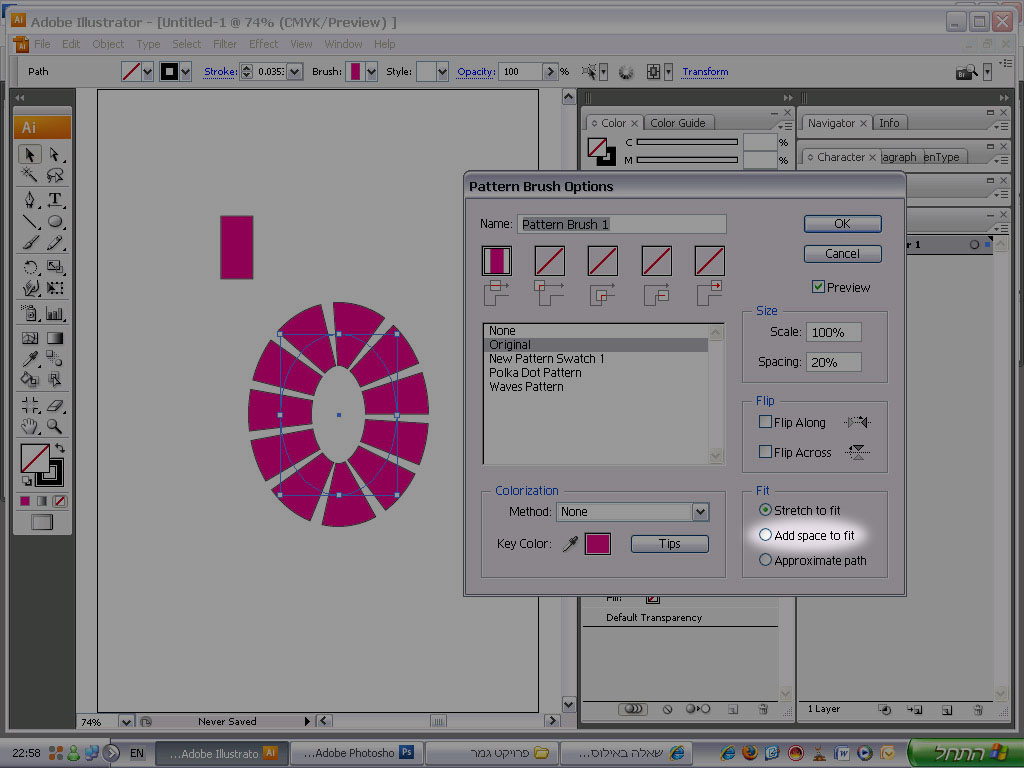1024x768 pixels.
Task: Enable Flip Along checkbox
Action: [765, 422]
